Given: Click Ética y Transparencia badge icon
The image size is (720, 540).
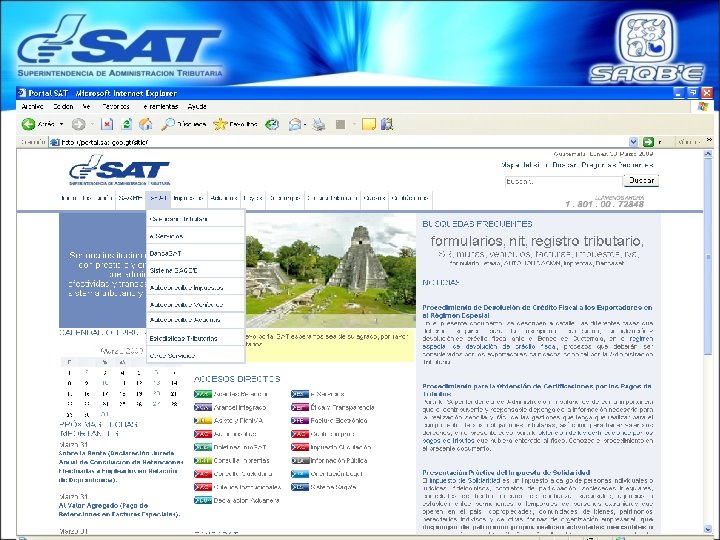Looking at the screenshot, I should point(300,407).
